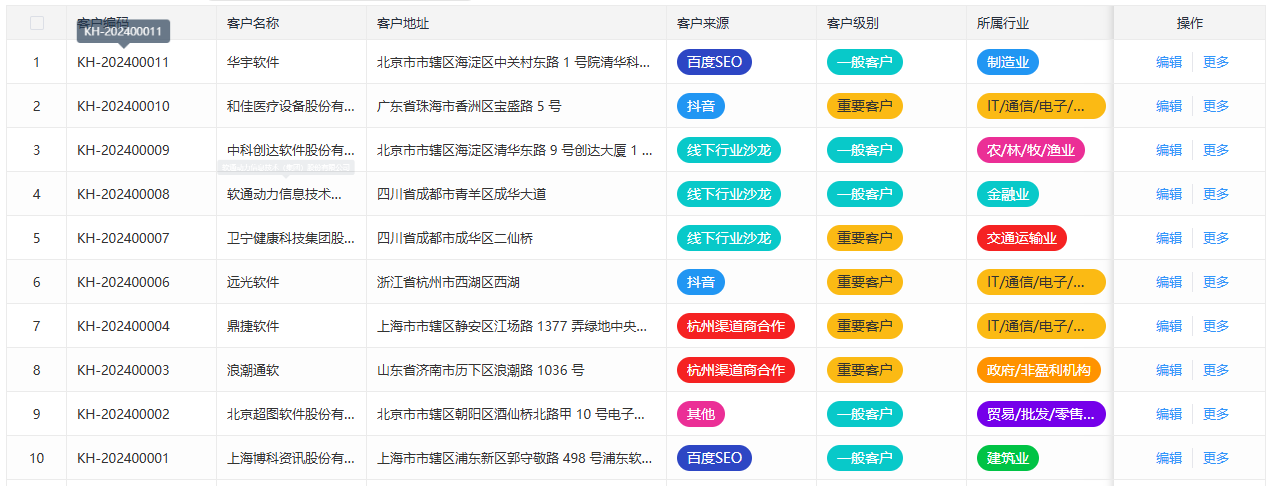Tick the select-all checkbox in table header
Screen dimensions: 1269x486
[37, 23]
